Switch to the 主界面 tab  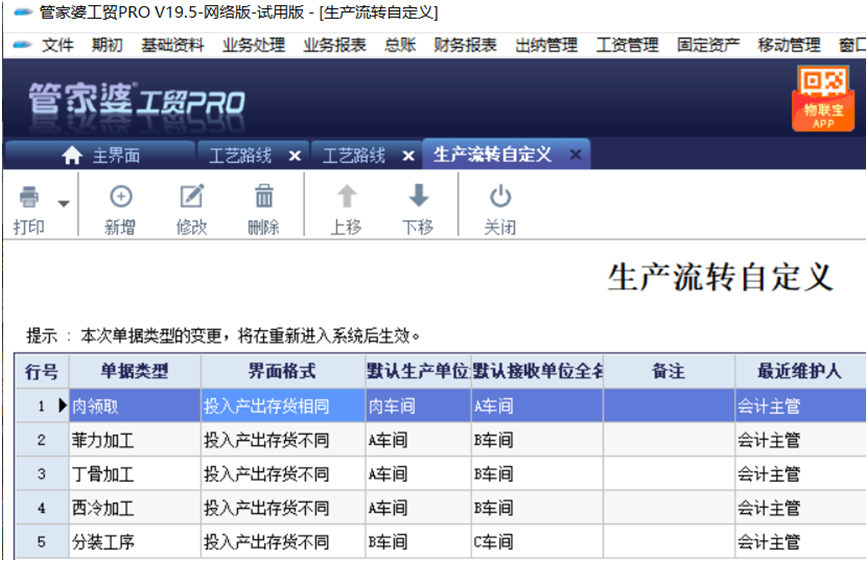(100, 155)
